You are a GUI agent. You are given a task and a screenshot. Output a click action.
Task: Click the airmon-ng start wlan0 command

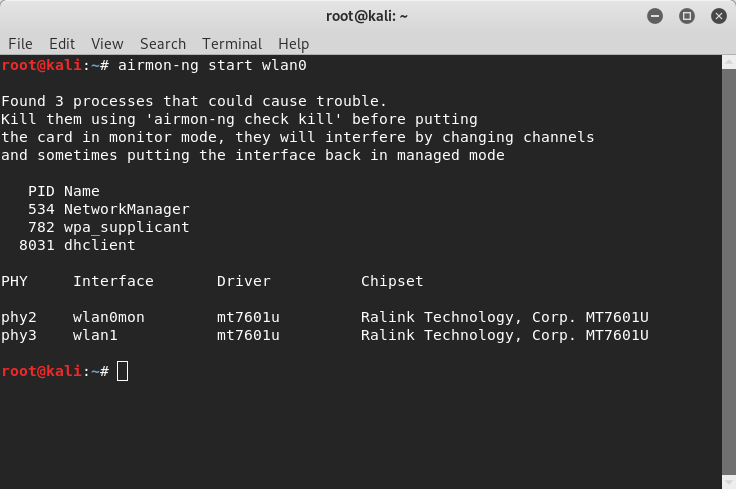click(x=212, y=65)
